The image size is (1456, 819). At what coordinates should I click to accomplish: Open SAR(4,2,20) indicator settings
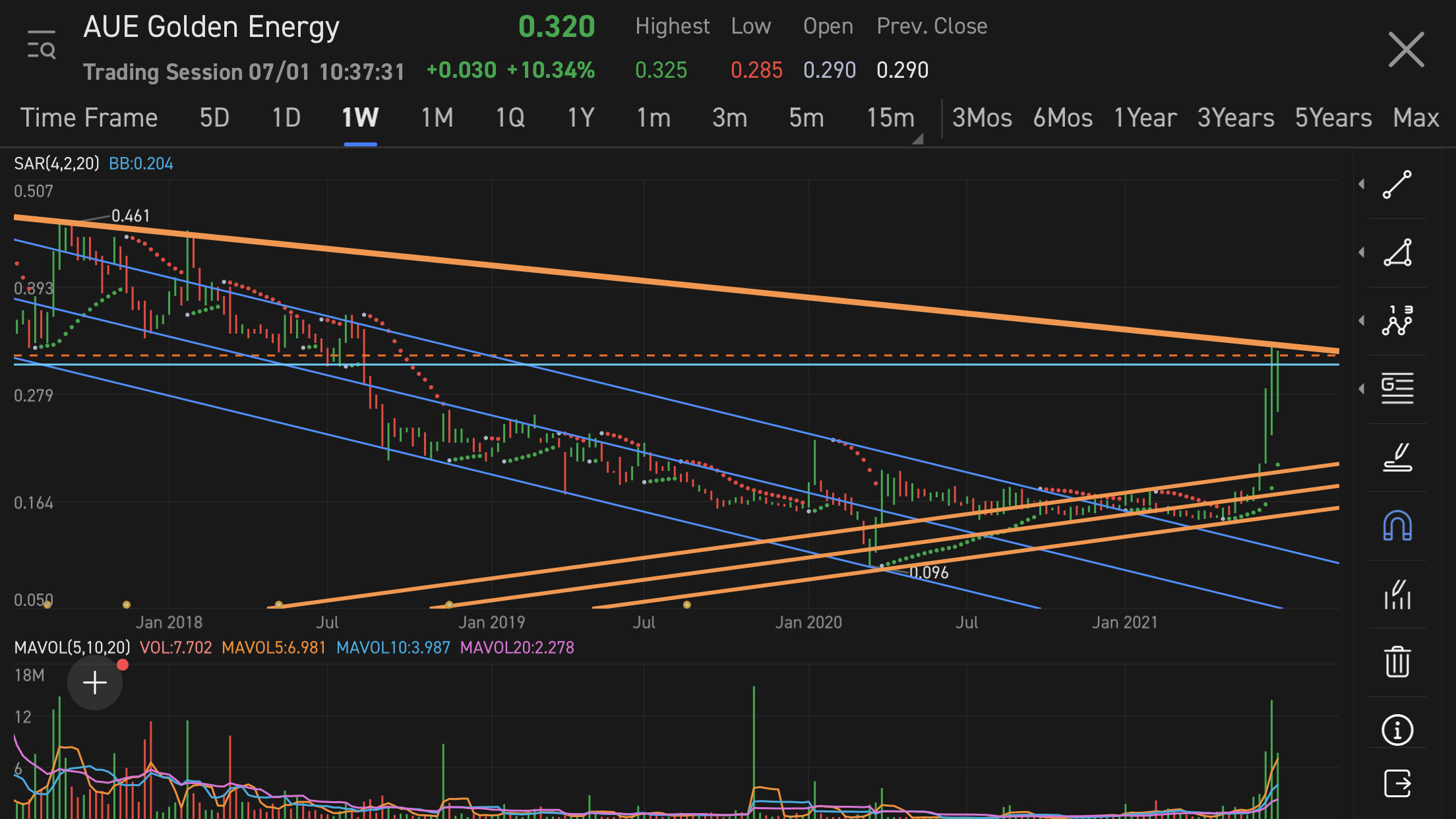coord(57,164)
